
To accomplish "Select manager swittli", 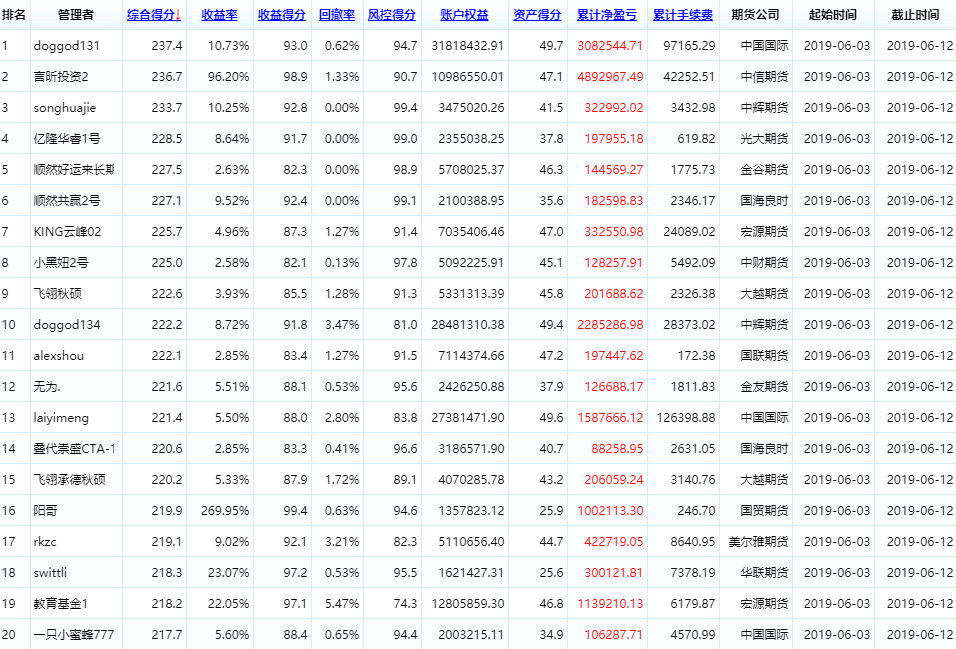I will pyautogui.click(x=50, y=573).
